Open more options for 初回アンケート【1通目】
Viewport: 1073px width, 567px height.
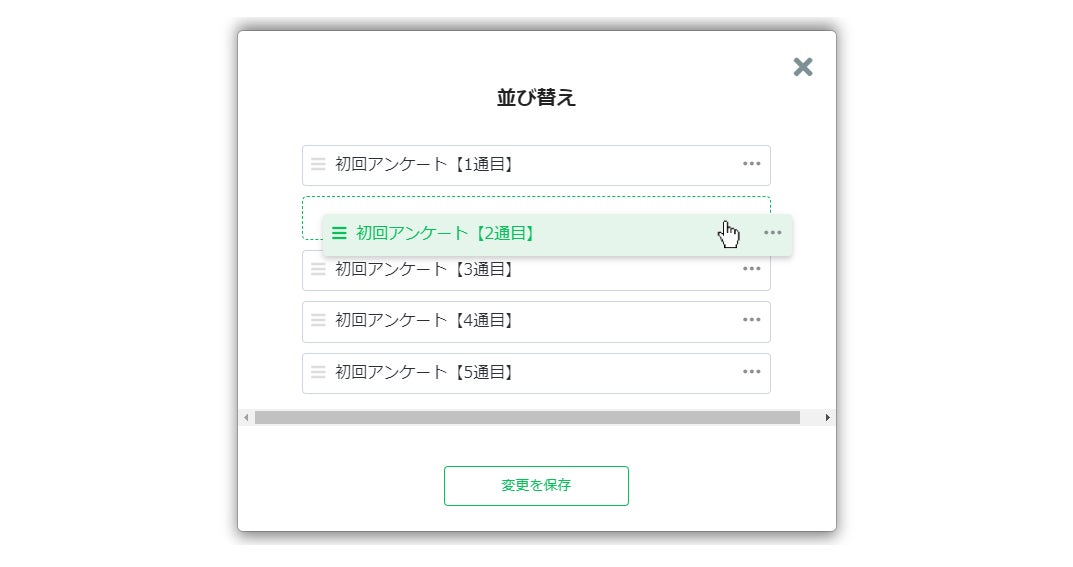(x=751, y=164)
